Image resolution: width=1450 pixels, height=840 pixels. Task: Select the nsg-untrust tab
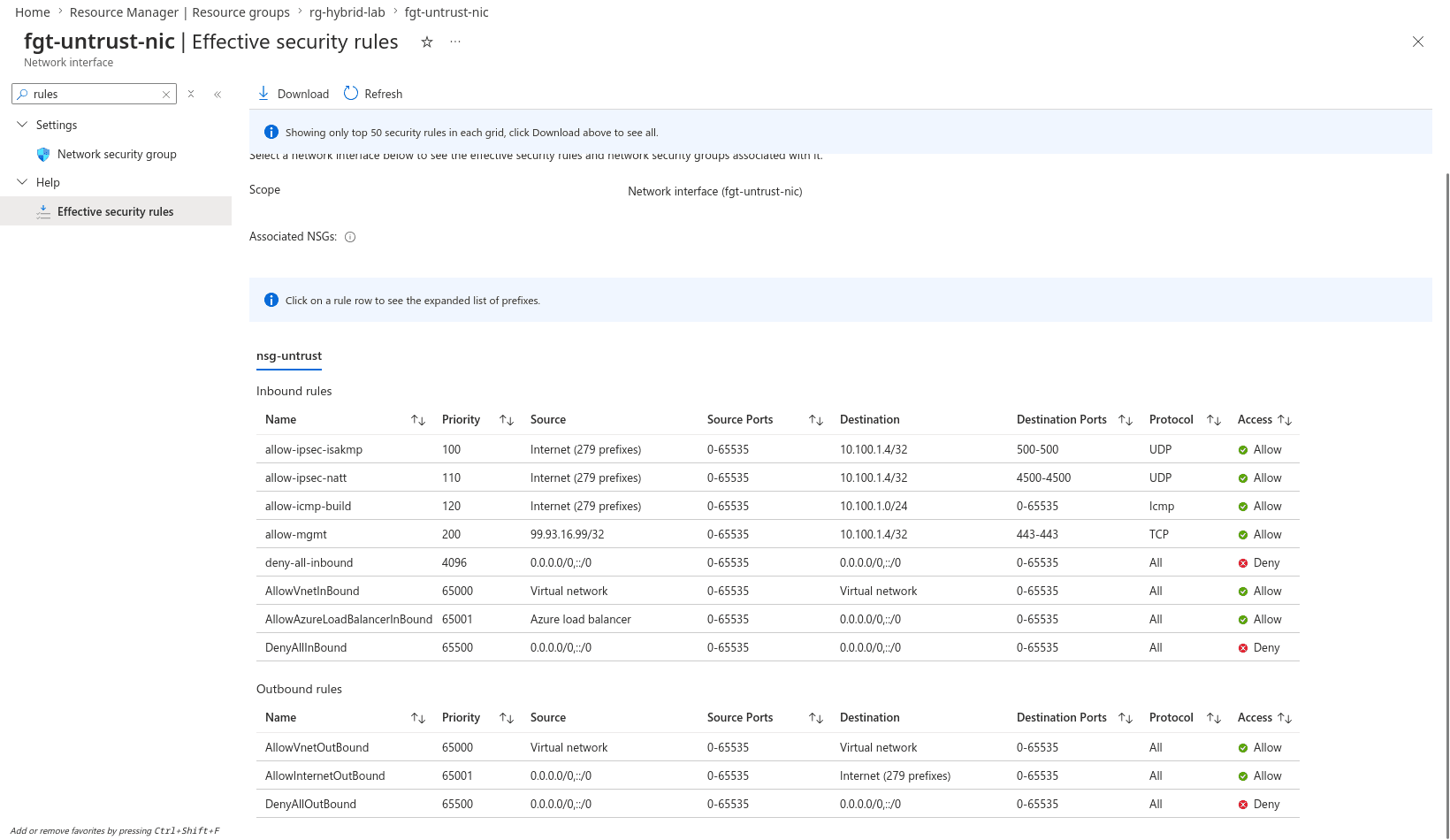(289, 356)
